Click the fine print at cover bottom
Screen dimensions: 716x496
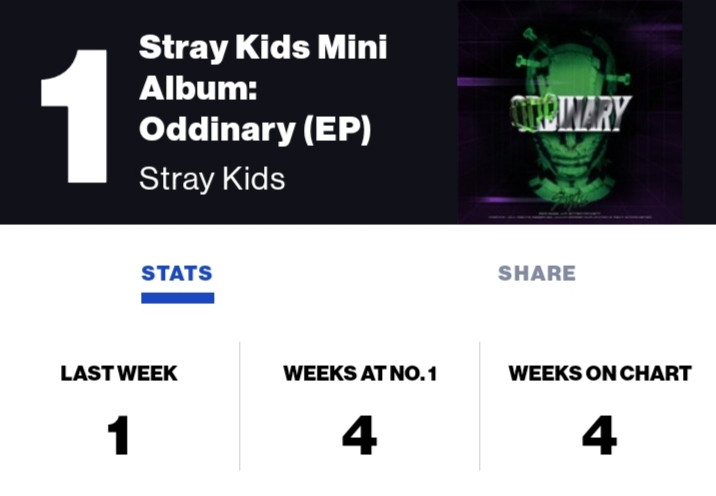[x=571, y=216]
